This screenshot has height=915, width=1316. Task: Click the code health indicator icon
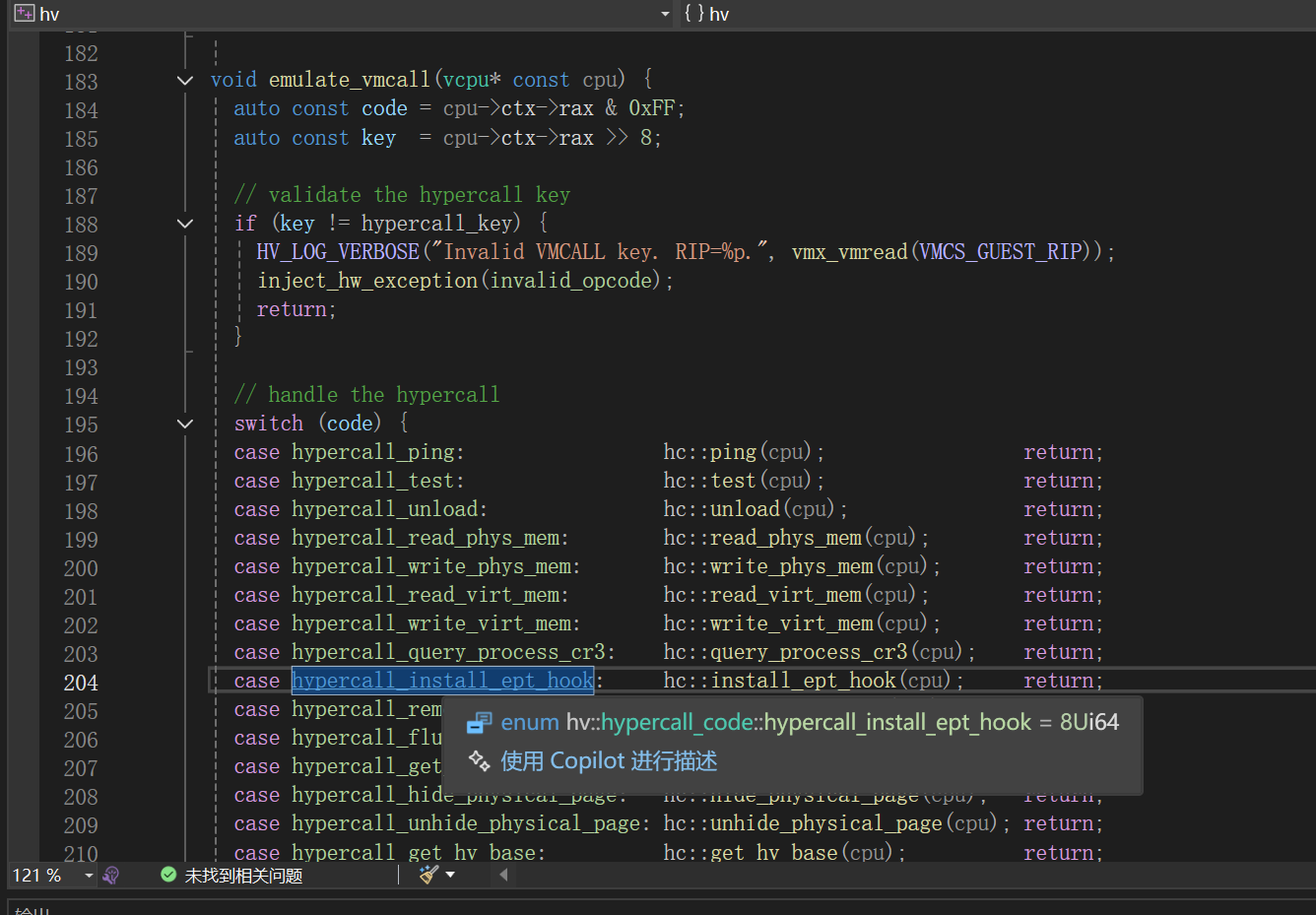(111, 875)
